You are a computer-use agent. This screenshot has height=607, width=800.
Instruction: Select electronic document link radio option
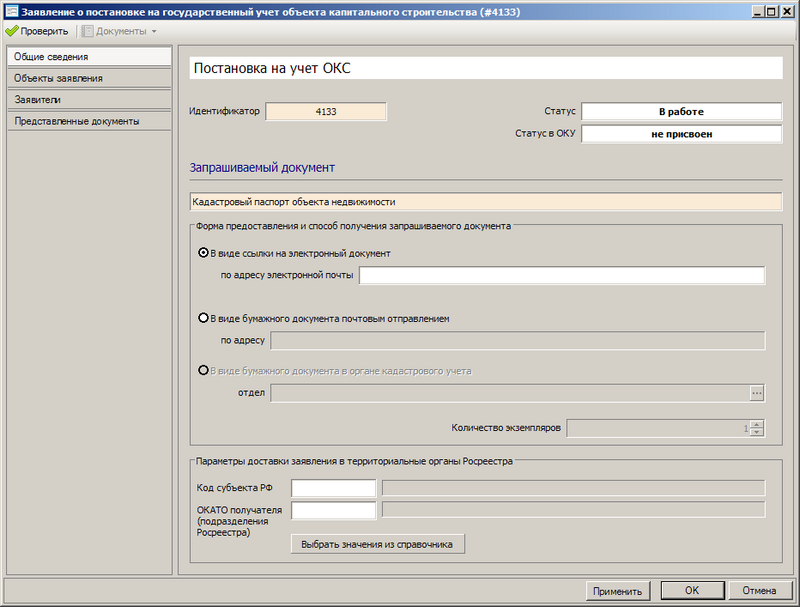coord(204,253)
